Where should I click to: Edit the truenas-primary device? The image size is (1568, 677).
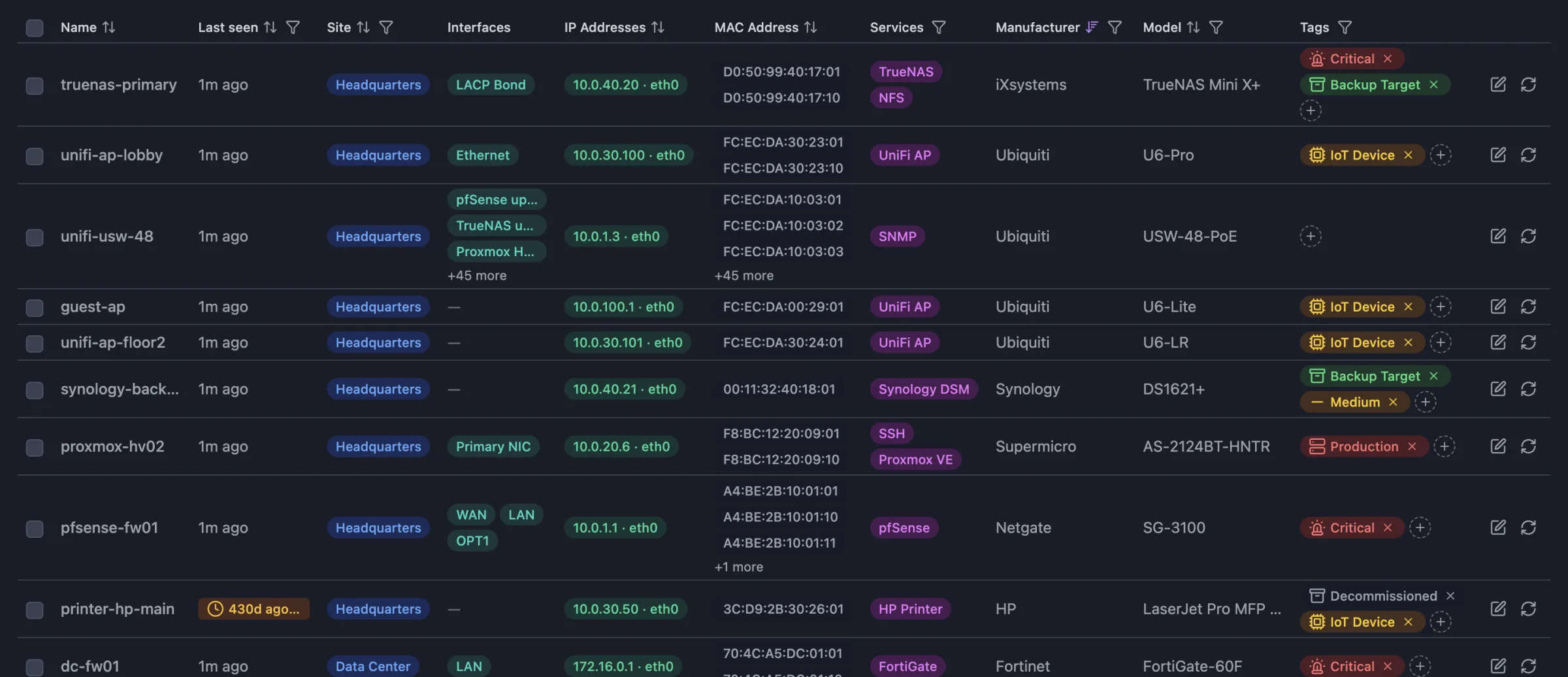tap(1498, 84)
